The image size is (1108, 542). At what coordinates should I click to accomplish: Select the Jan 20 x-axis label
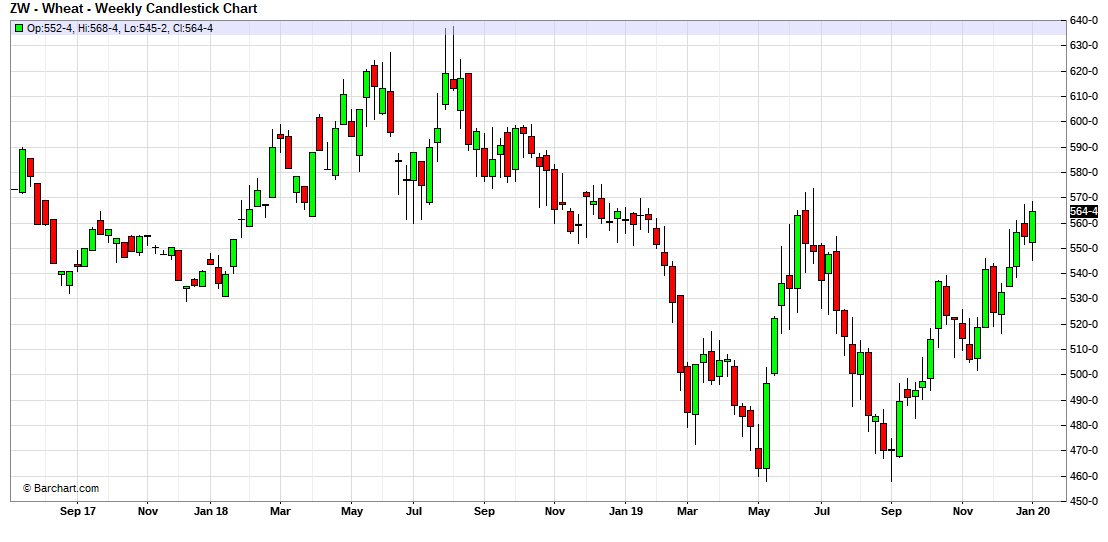tap(1033, 511)
